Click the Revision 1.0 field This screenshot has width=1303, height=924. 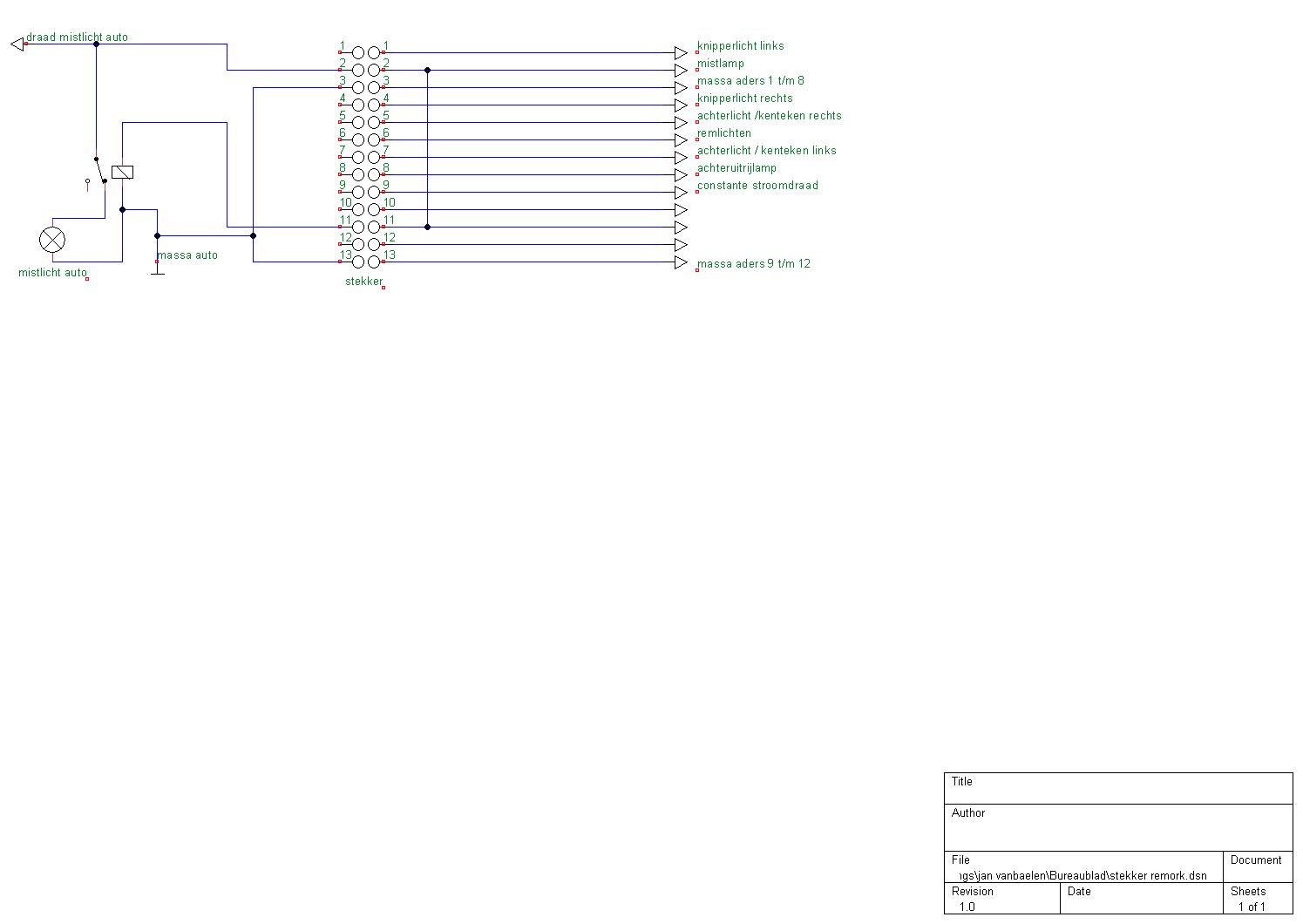tap(1001, 899)
